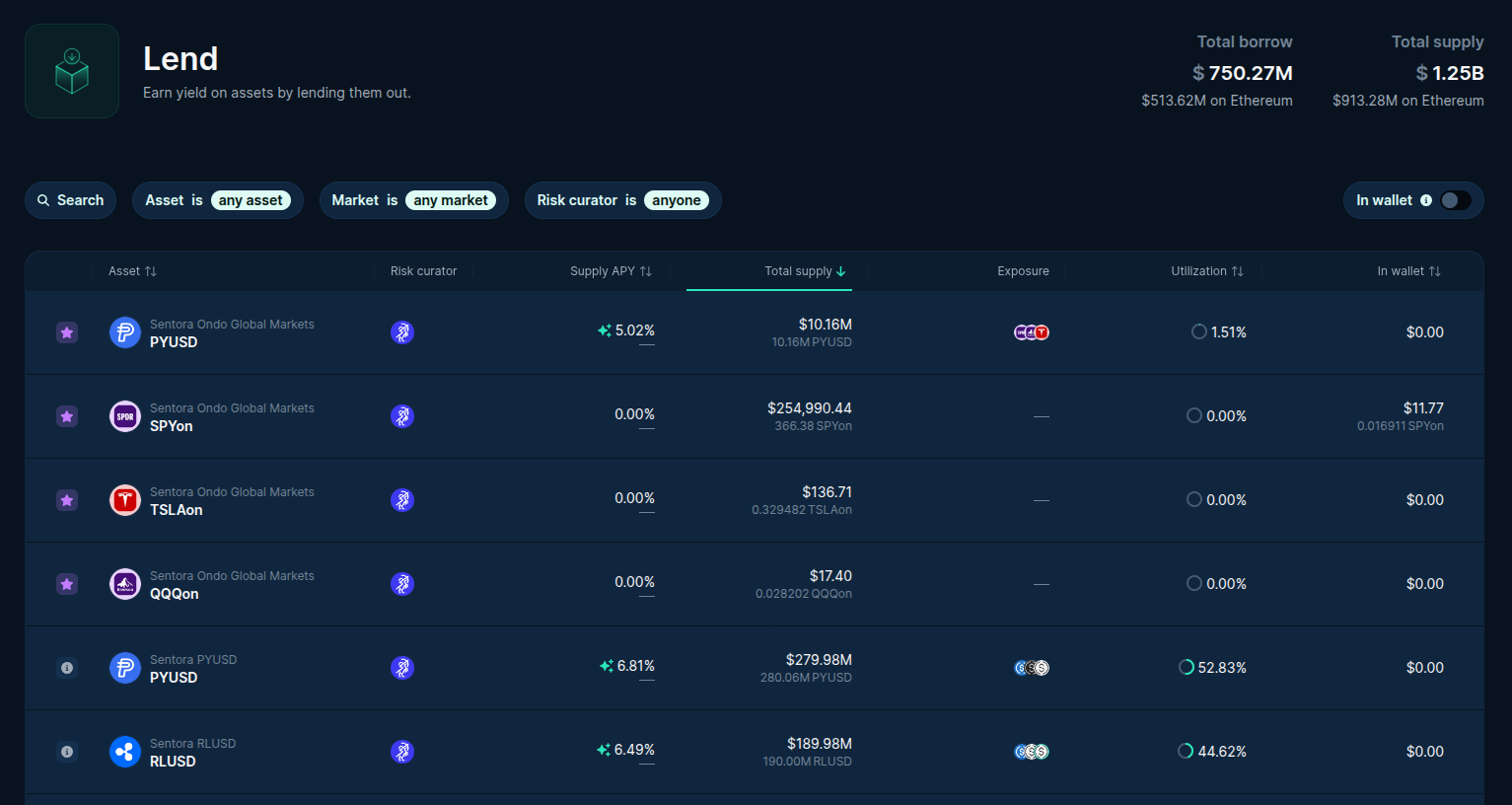Open the Market is any market filter
This screenshot has height=805, width=1512.
coord(413,200)
